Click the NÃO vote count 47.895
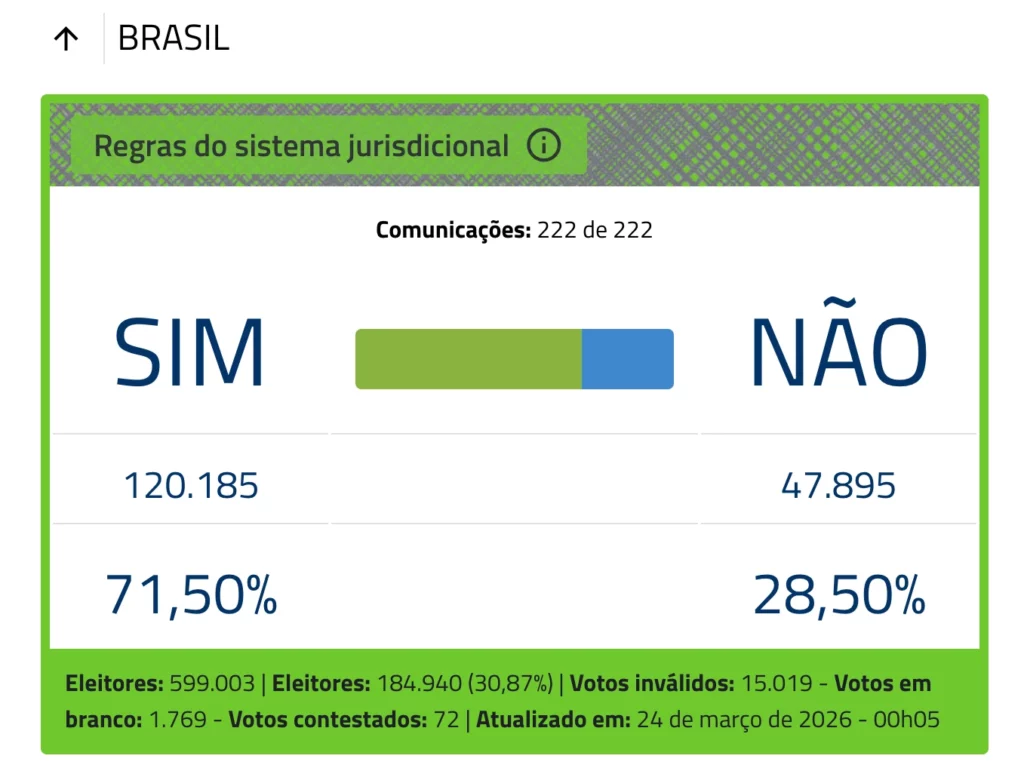The height and width of the screenshot is (771, 1024). pyautogui.click(x=838, y=487)
